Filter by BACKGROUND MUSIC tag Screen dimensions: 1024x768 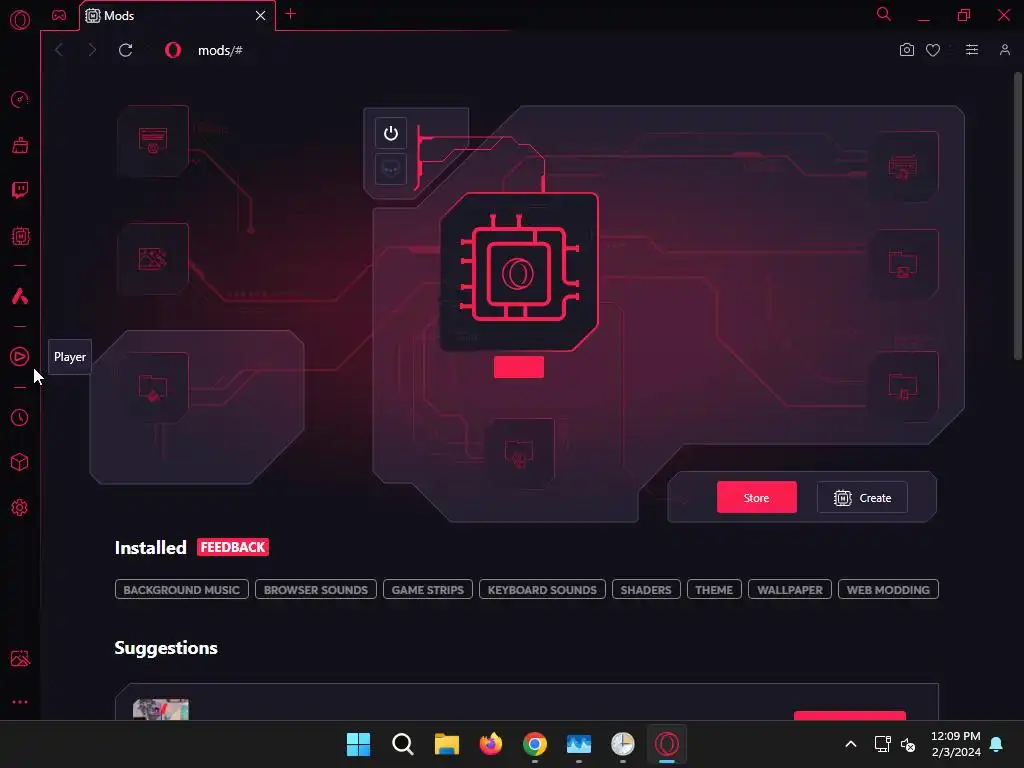pyautogui.click(x=182, y=590)
